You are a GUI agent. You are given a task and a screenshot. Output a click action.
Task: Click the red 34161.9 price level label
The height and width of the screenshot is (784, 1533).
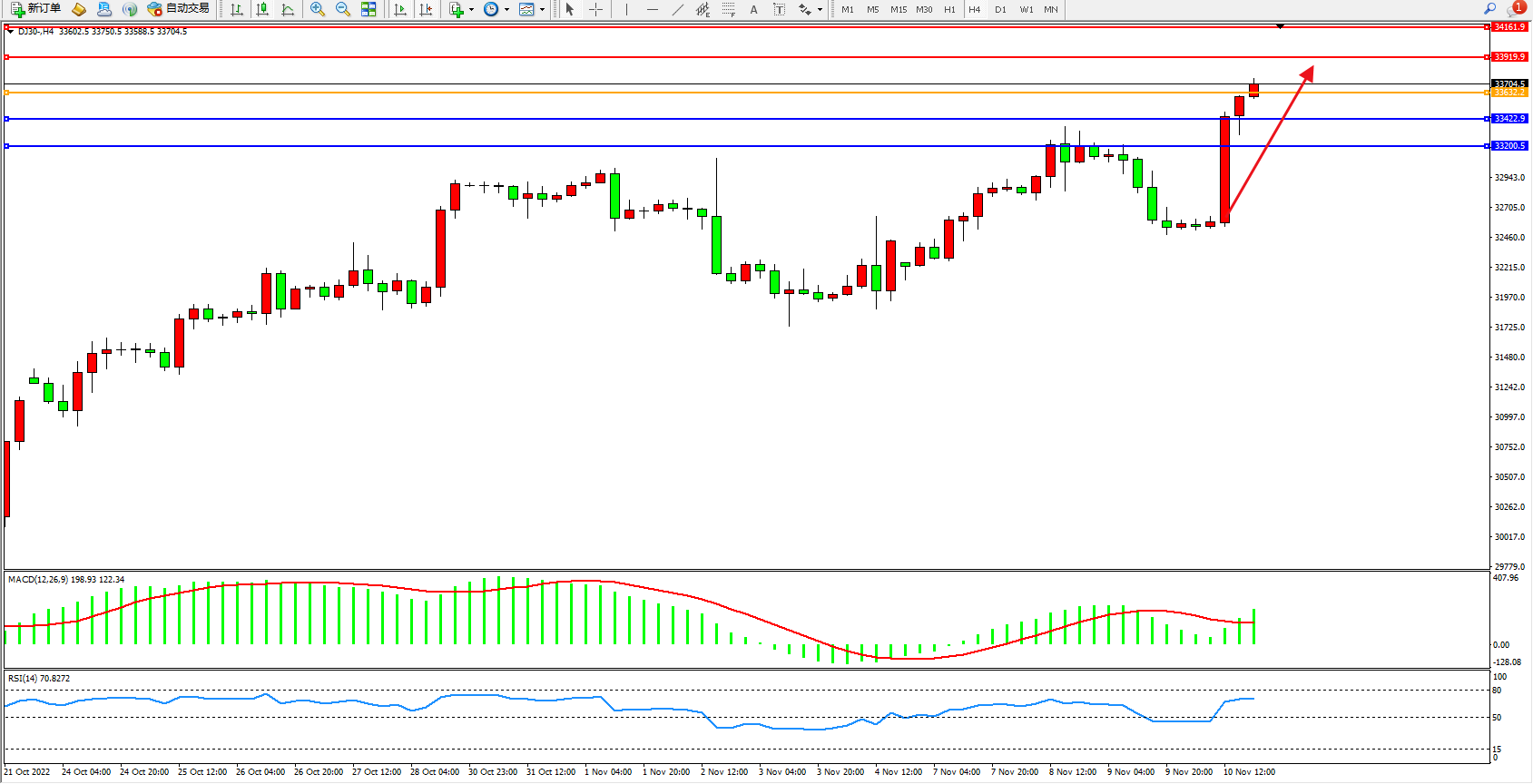[x=1510, y=27]
